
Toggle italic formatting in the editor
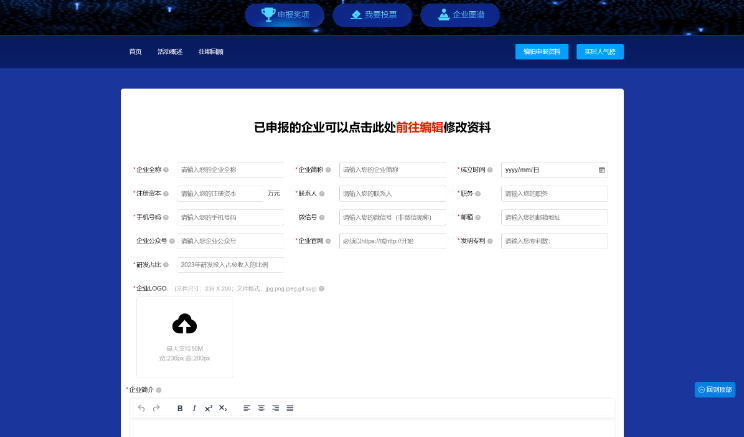(194, 408)
